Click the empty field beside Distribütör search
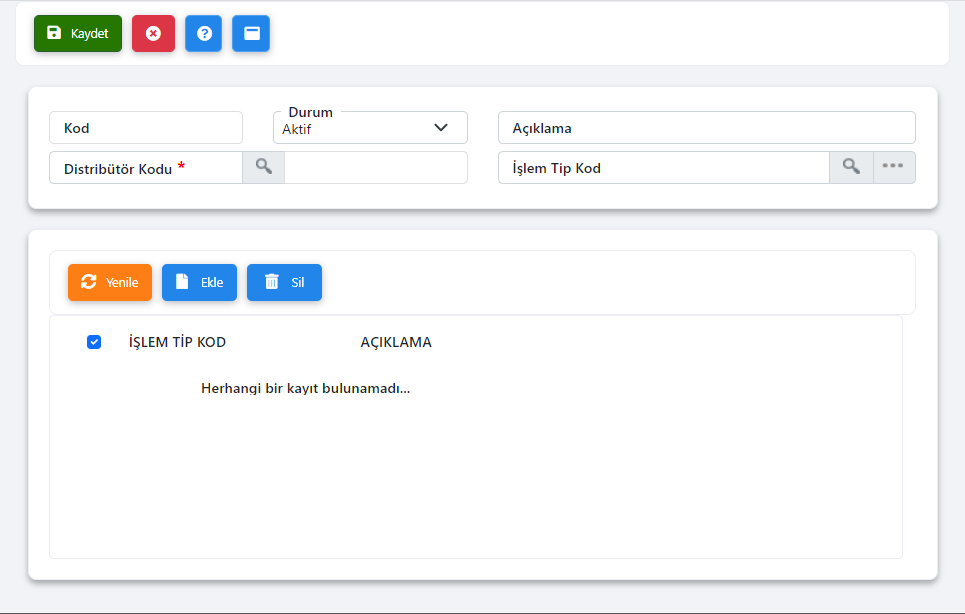The height and width of the screenshot is (614, 965). 376,168
